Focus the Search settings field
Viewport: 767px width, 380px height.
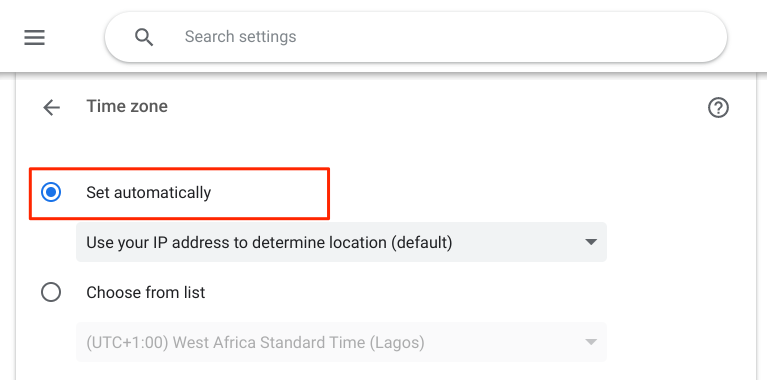416,37
